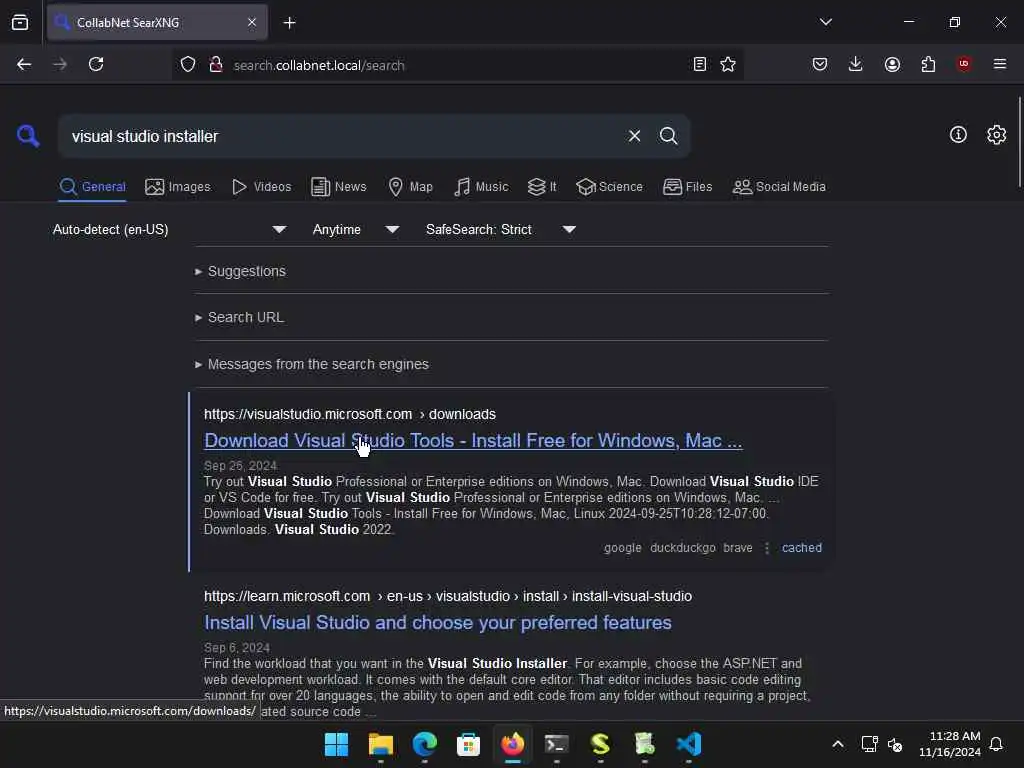The width and height of the screenshot is (1024, 768).
Task: Click the google engine label
Action: tap(622, 548)
